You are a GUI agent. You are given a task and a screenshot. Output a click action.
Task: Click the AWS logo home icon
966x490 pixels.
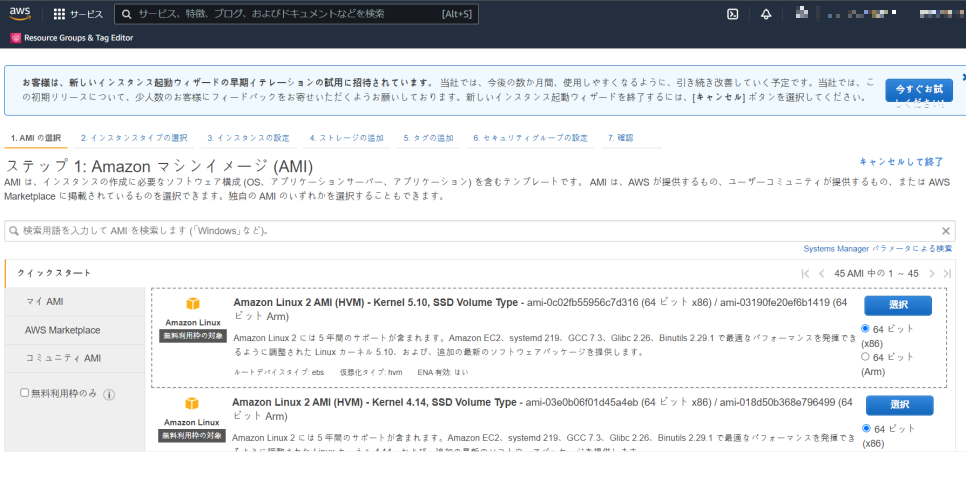pyautogui.click(x=20, y=14)
